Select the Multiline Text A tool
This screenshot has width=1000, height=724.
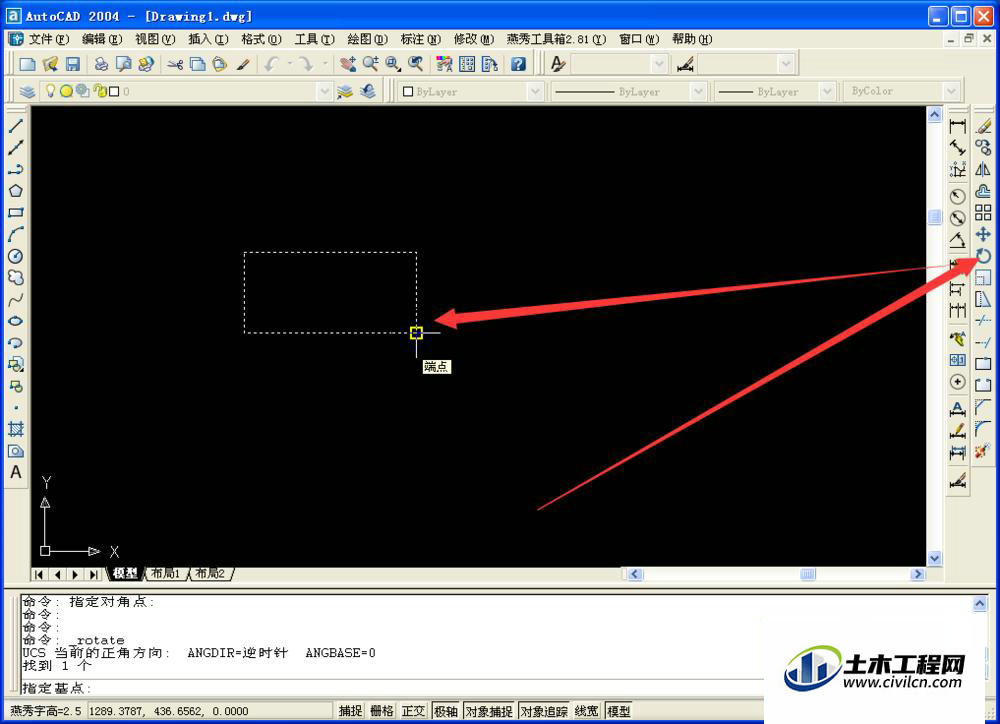(x=16, y=472)
